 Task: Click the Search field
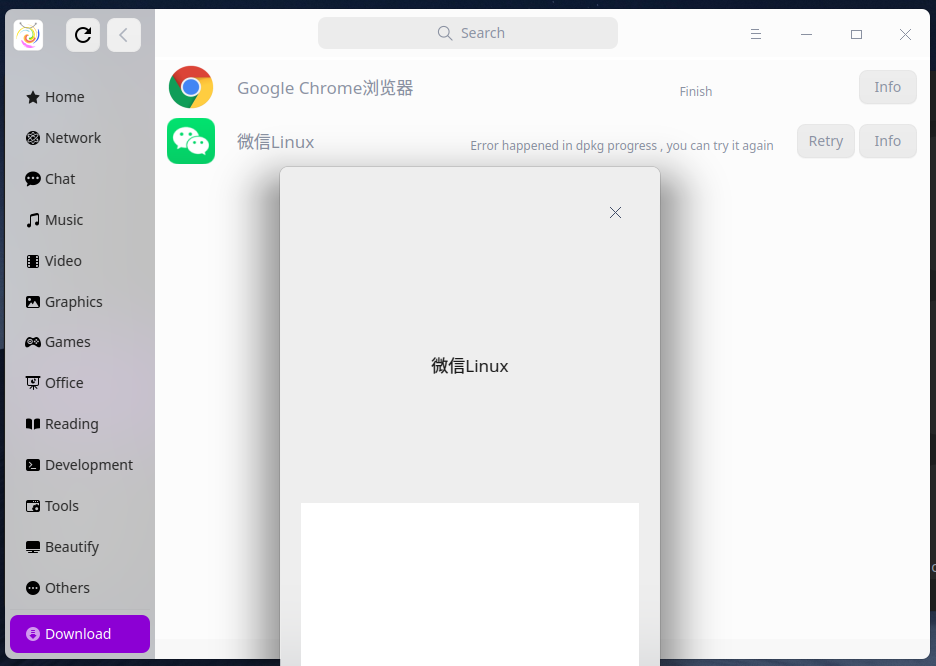(x=468, y=33)
